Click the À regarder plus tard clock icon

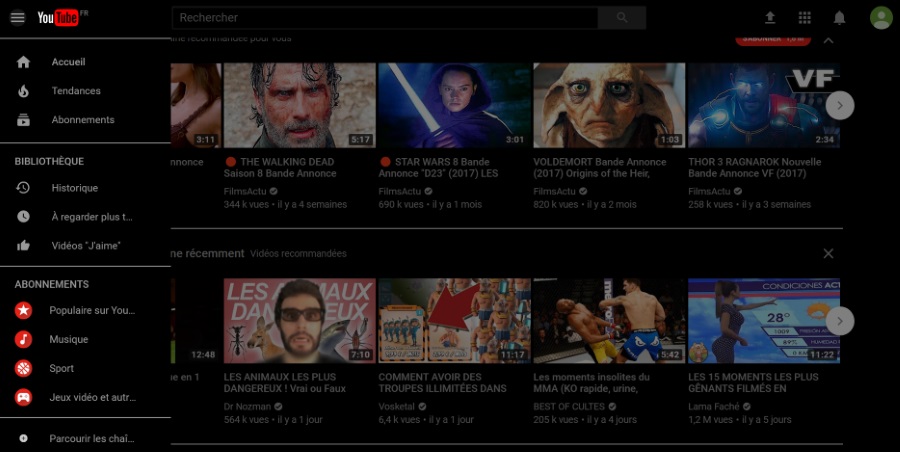[24, 216]
